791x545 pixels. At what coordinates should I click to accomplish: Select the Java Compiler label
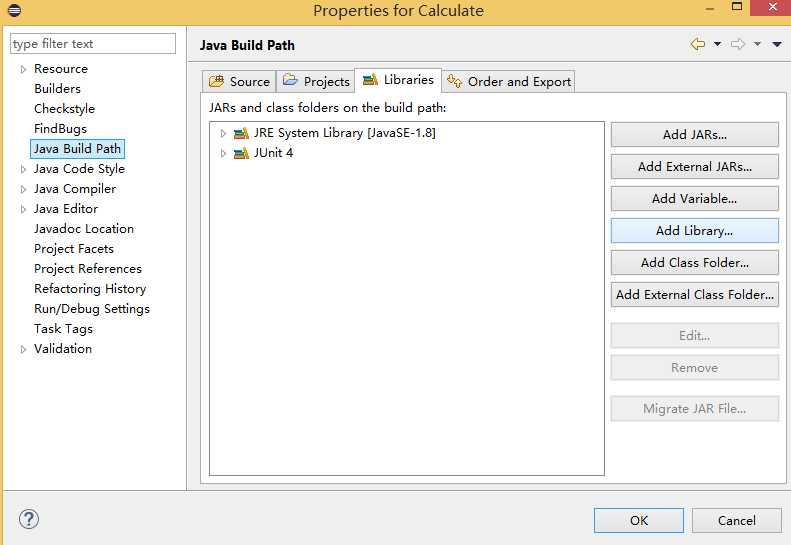(x=75, y=189)
